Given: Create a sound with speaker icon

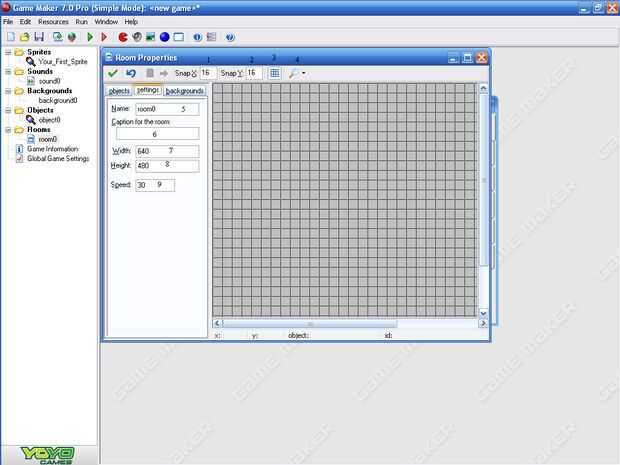Looking at the screenshot, I should click(137, 37).
